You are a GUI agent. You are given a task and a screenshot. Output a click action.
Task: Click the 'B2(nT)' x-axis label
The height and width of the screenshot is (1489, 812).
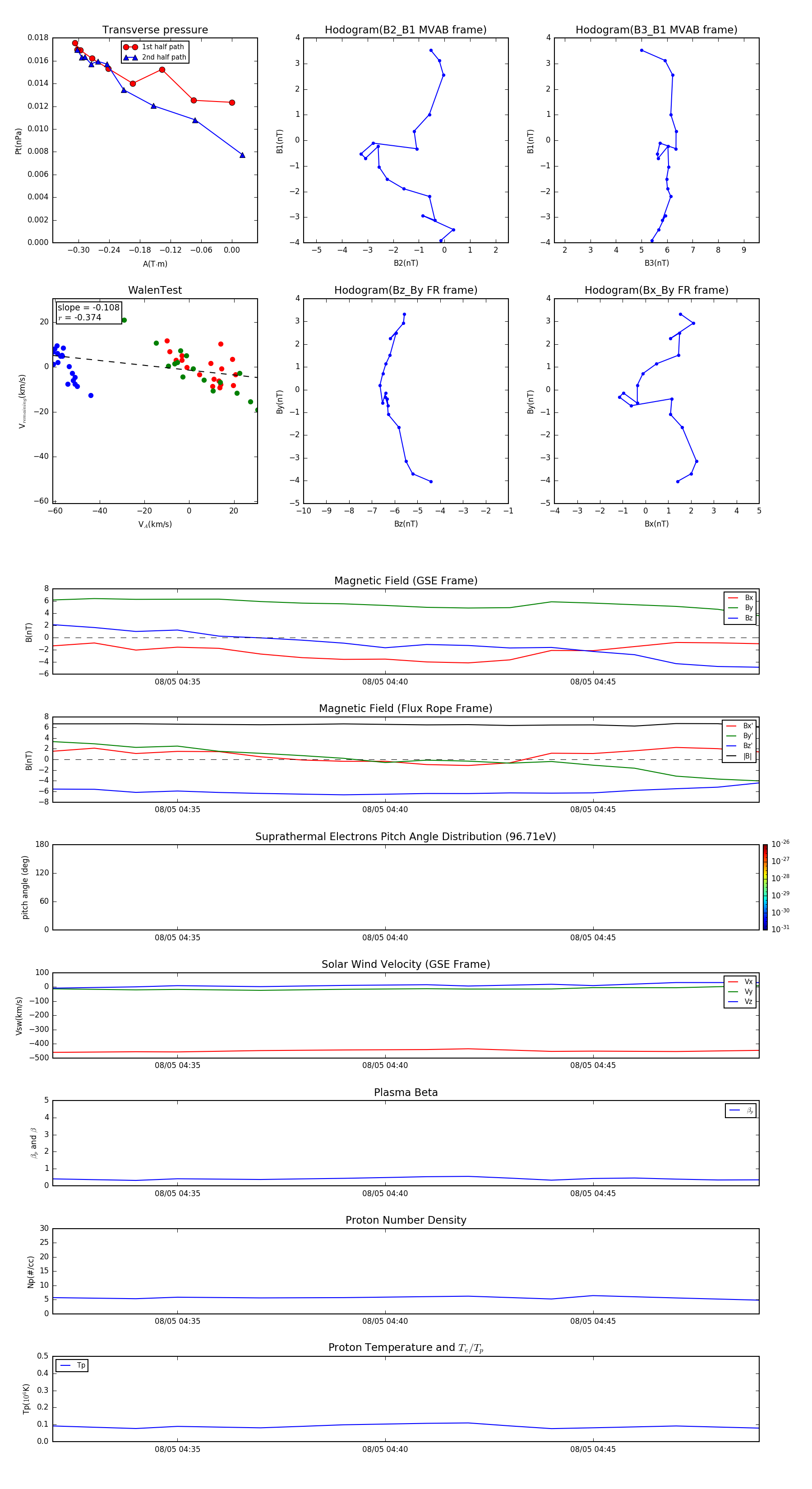coord(406,263)
